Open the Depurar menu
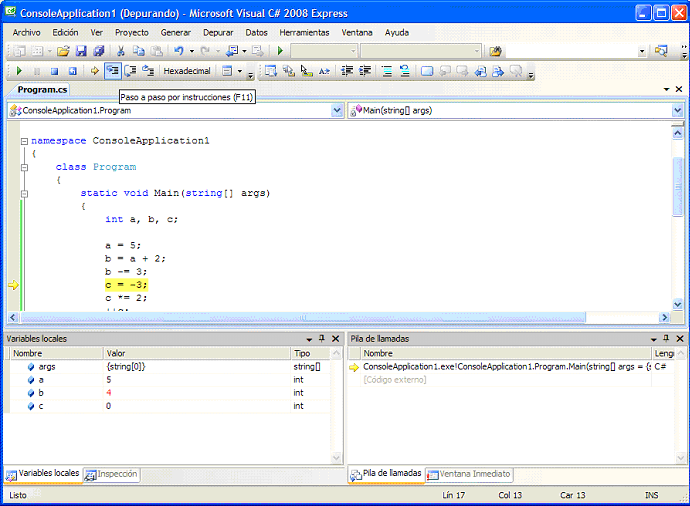Viewport: 690px width, 506px height. 218,32
